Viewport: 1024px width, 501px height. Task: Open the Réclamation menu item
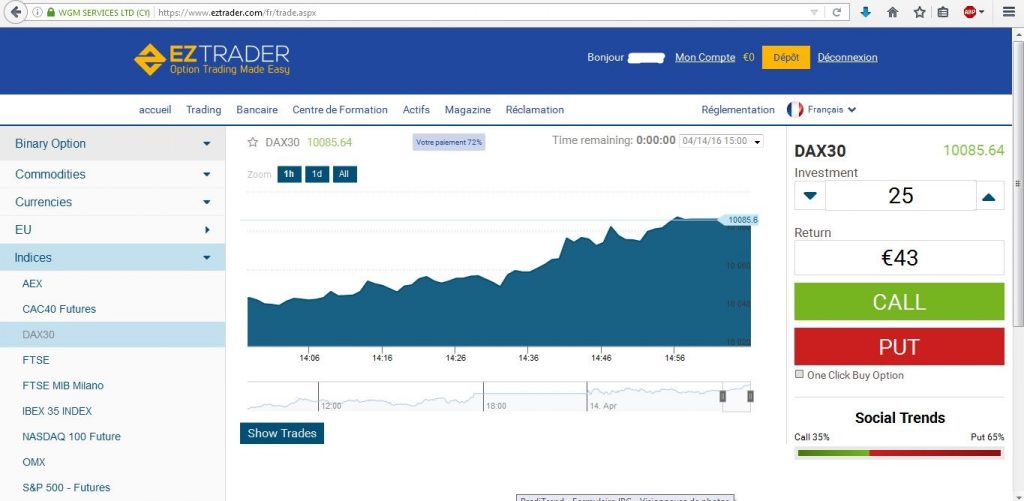pyautogui.click(x=534, y=110)
